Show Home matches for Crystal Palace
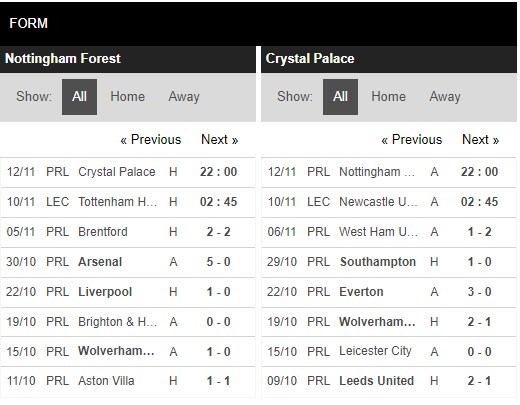Screen dimensions: 520x405 tap(389, 97)
